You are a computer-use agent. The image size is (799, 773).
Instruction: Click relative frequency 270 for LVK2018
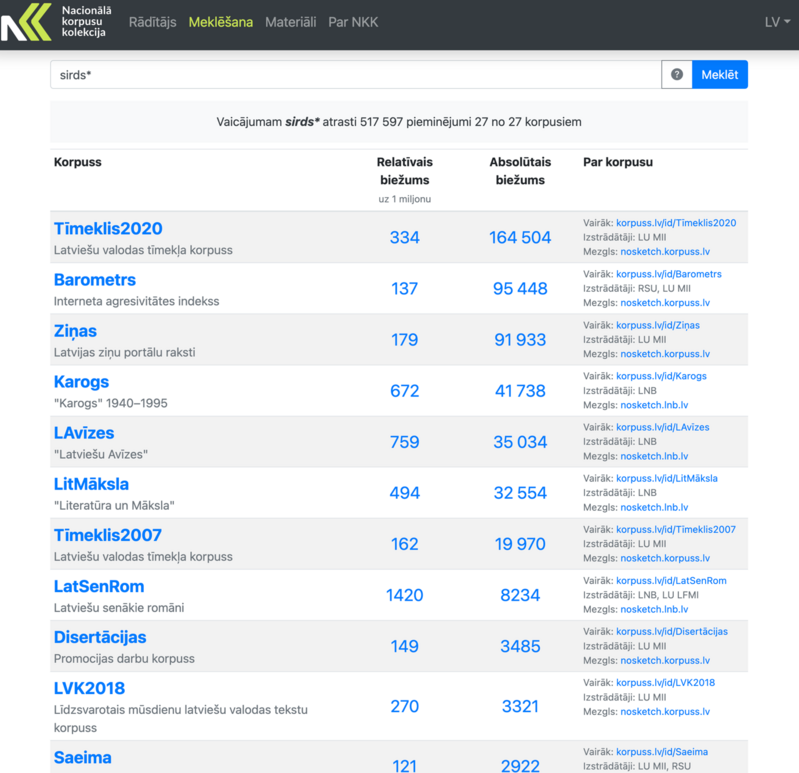tap(405, 706)
